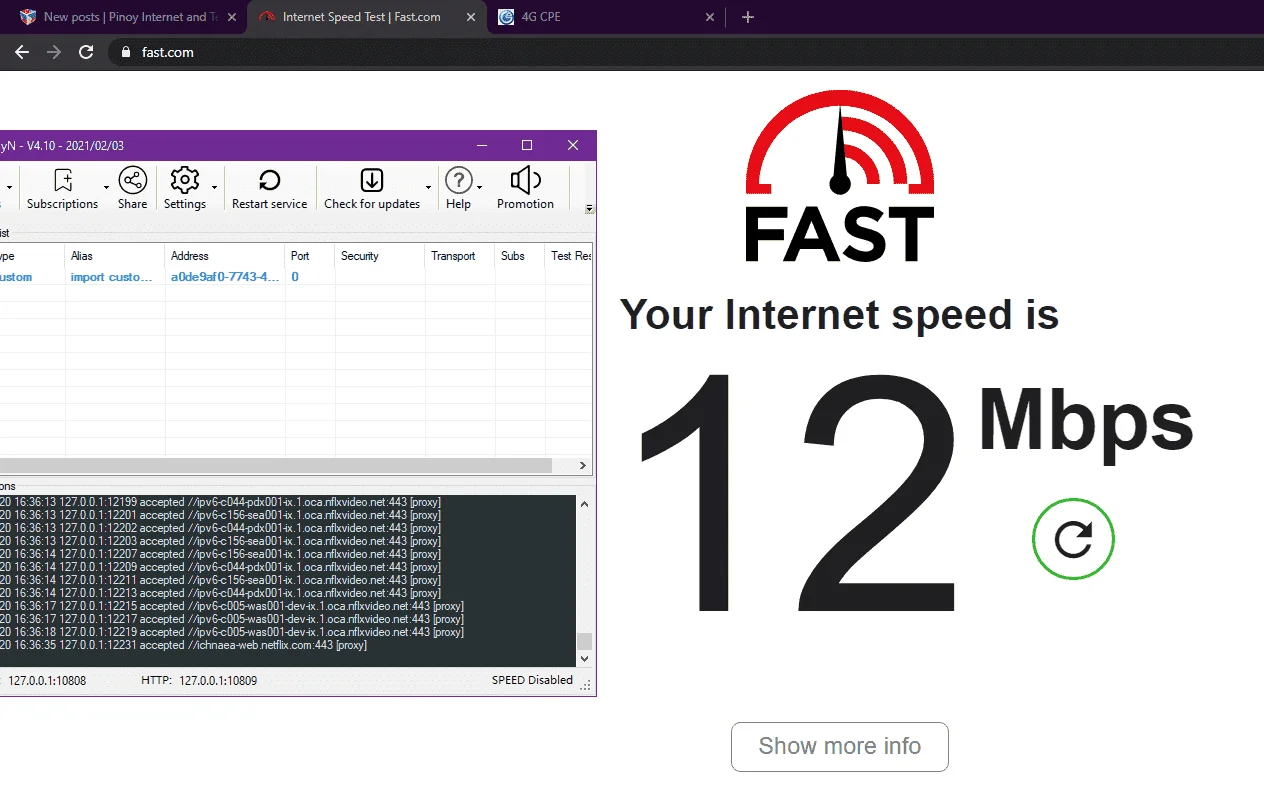Viewport: 1264px width, 799px height.
Task: Open the v2rayN toolbar overflow arrow
Action: (589, 209)
